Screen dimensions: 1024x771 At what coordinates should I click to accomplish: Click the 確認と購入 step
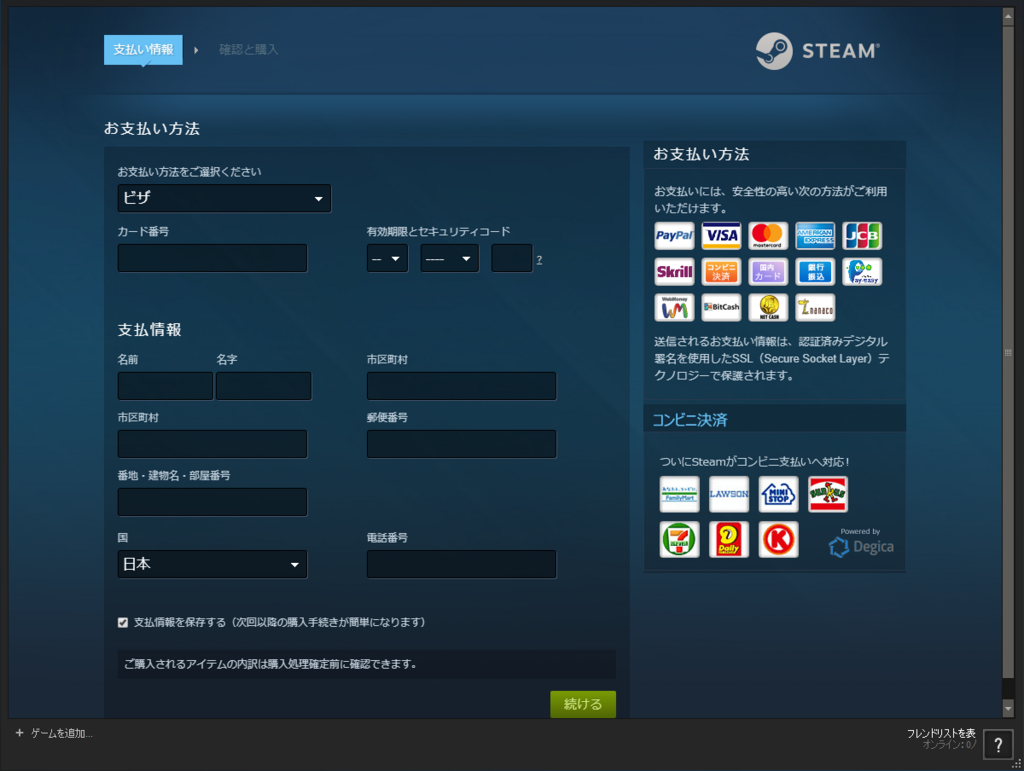(x=247, y=49)
